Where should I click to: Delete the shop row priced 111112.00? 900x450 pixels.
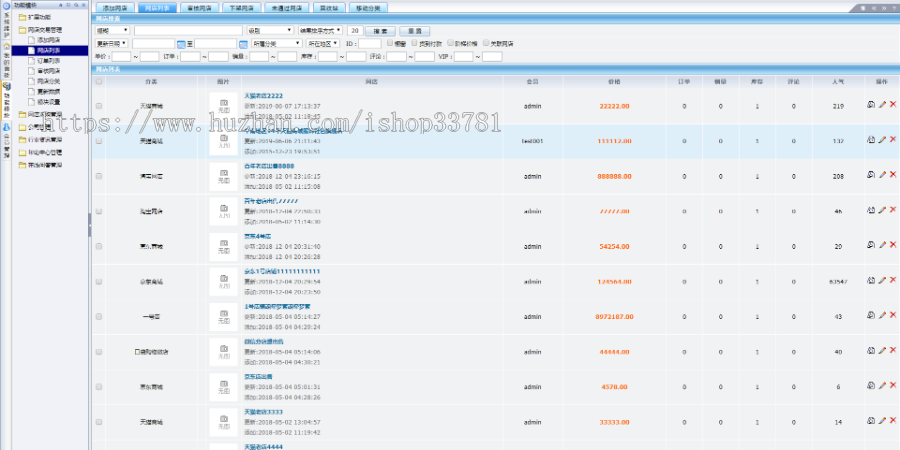click(x=893, y=139)
